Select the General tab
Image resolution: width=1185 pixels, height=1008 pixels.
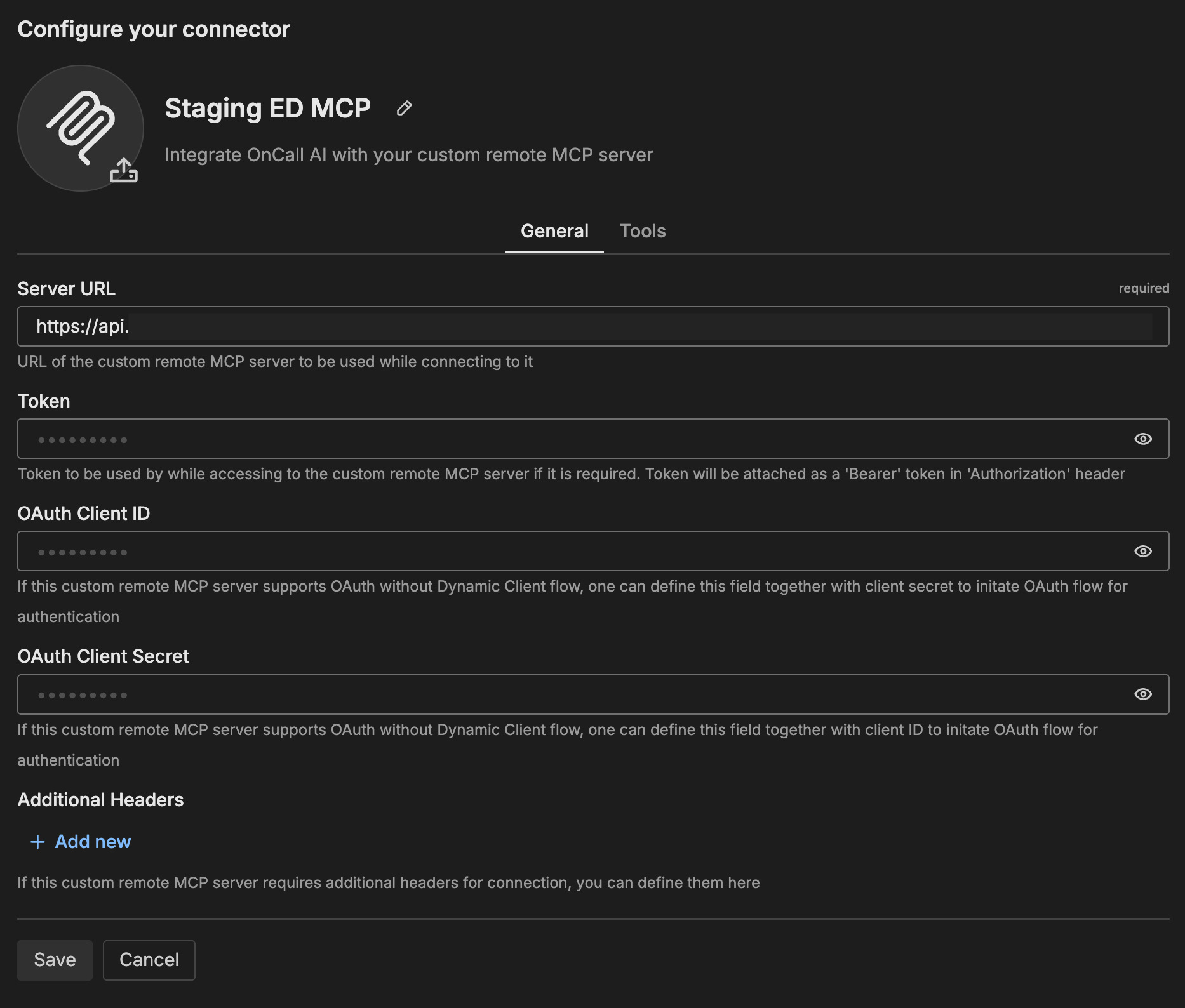(554, 231)
